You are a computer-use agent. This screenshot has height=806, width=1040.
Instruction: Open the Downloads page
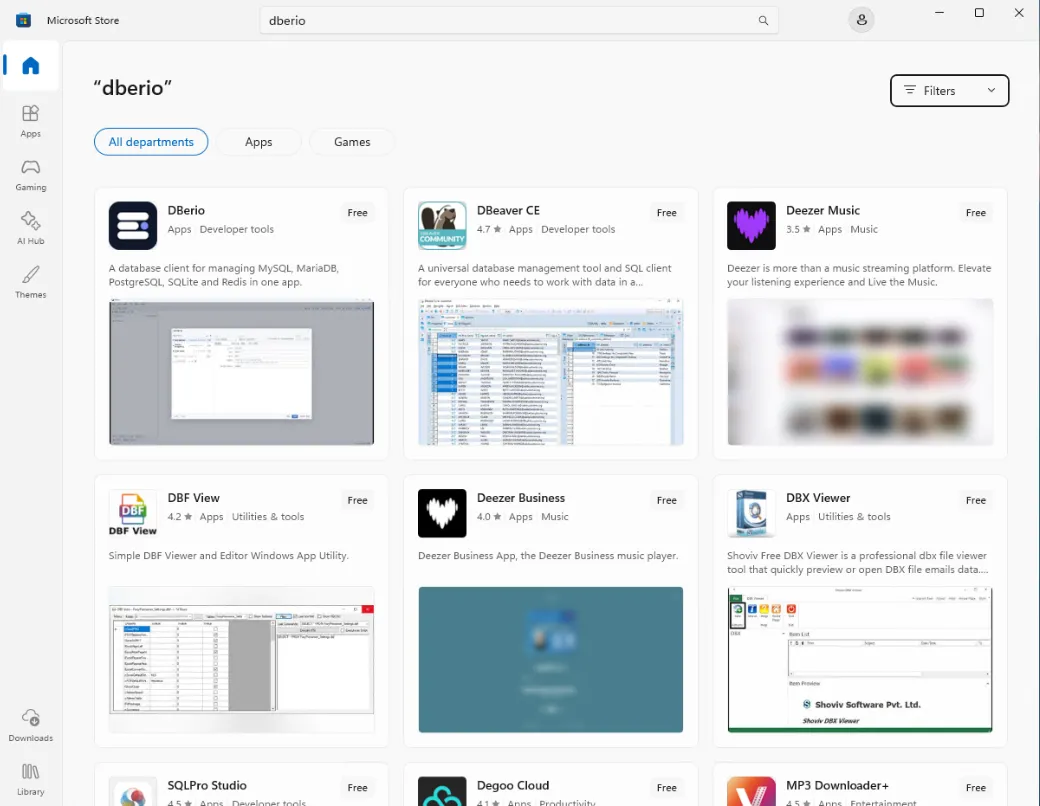click(x=31, y=725)
